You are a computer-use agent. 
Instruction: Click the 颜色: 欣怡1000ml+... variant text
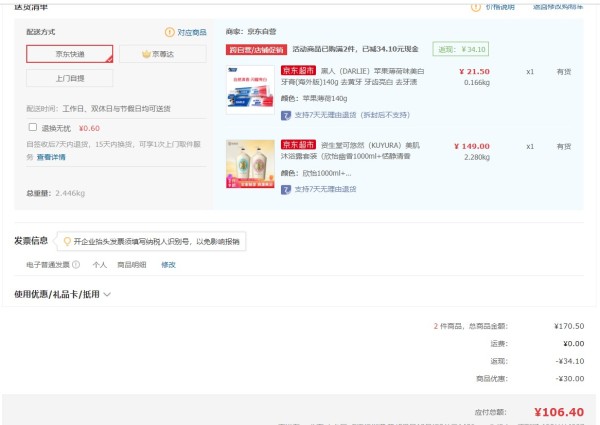point(316,173)
